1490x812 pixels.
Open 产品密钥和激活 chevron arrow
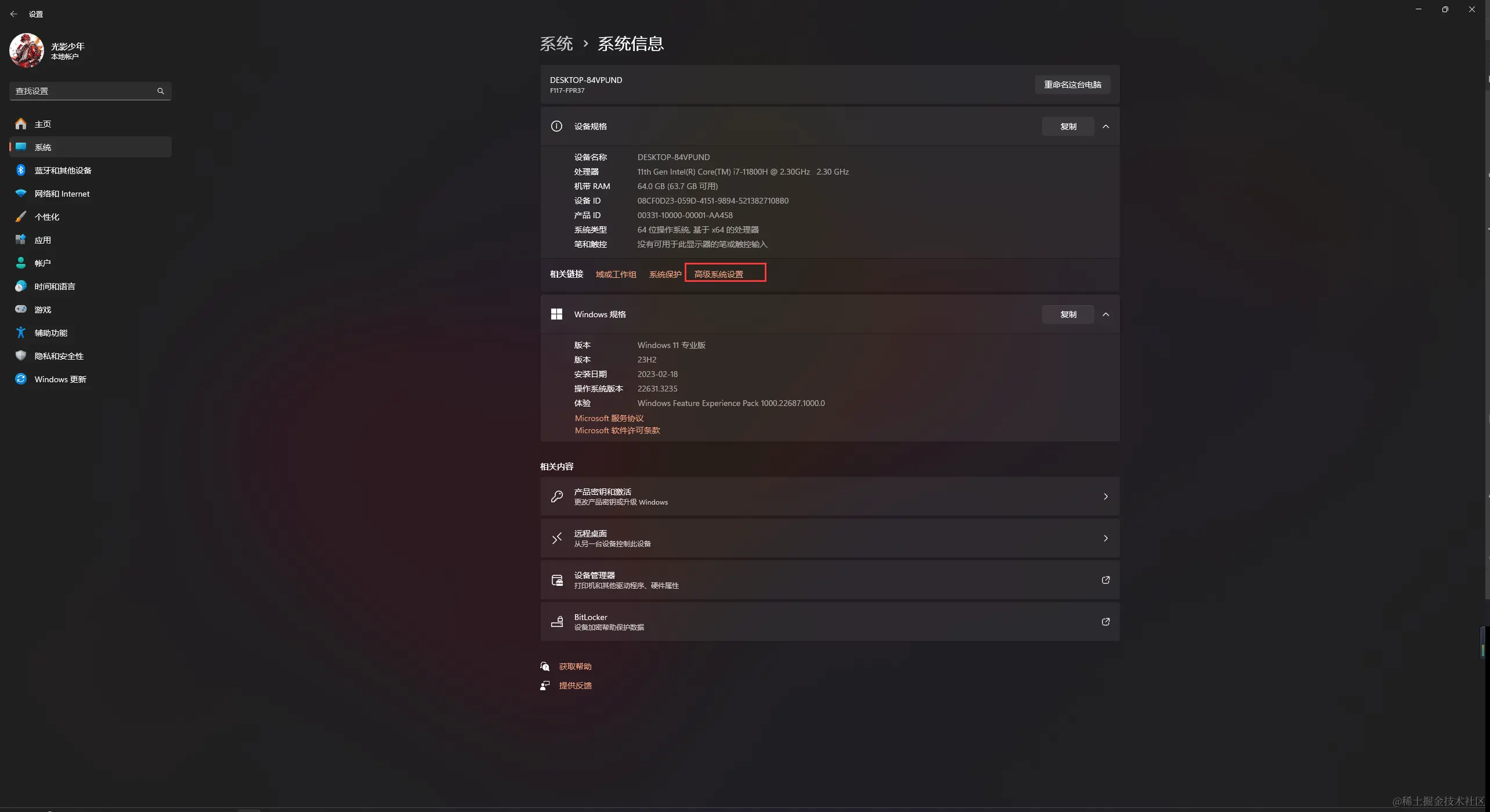pyautogui.click(x=1105, y=496)
